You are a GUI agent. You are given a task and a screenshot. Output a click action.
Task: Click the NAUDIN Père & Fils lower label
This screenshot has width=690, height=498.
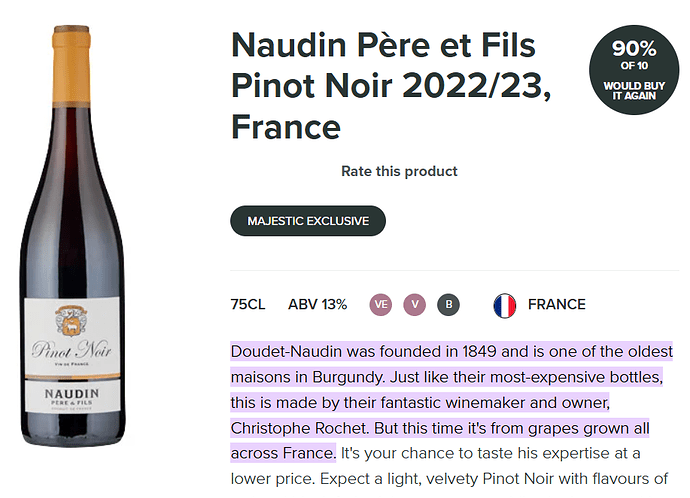pyautogui.click(x=72, y=397)
